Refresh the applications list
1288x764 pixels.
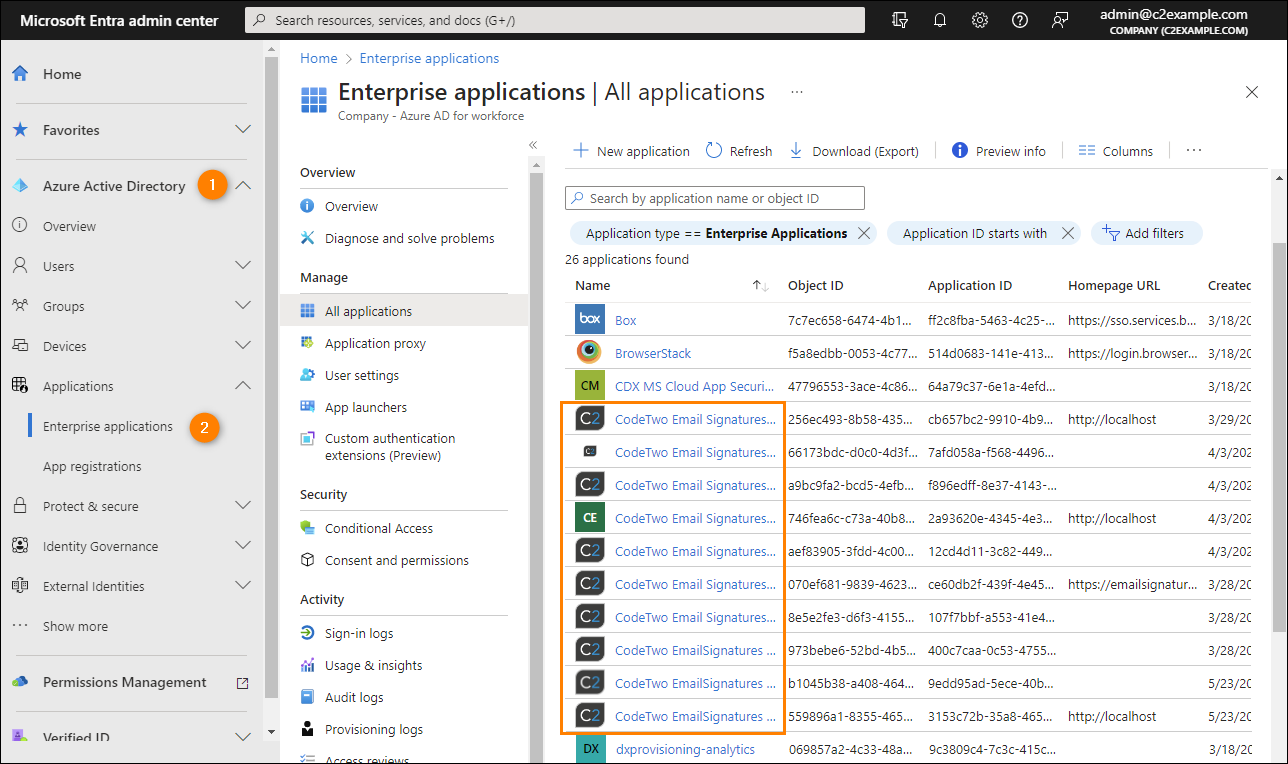(x=739, y=151)
